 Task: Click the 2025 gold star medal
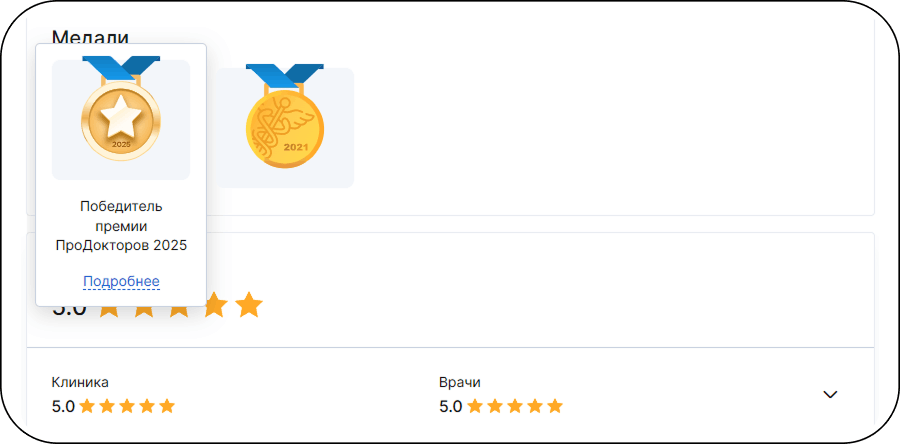121,119
